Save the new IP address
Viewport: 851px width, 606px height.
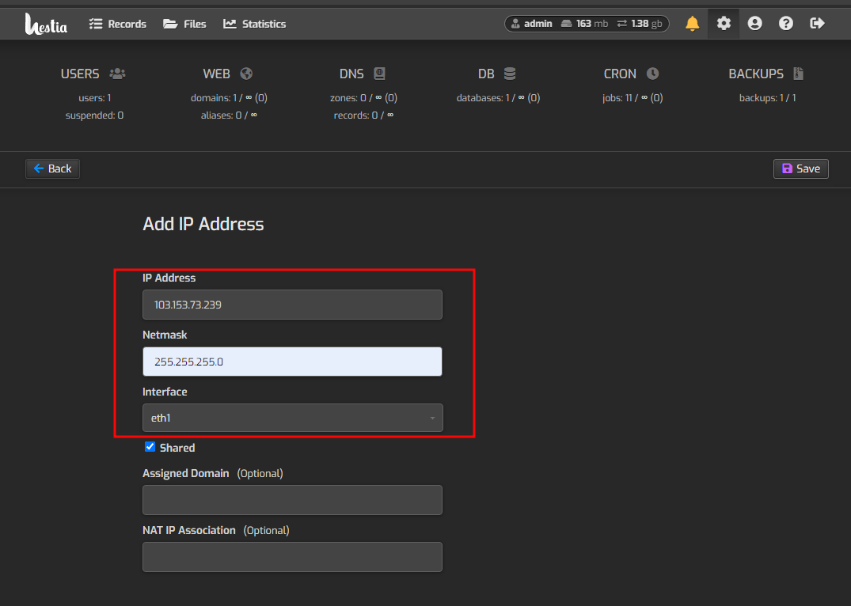[801, 169]
